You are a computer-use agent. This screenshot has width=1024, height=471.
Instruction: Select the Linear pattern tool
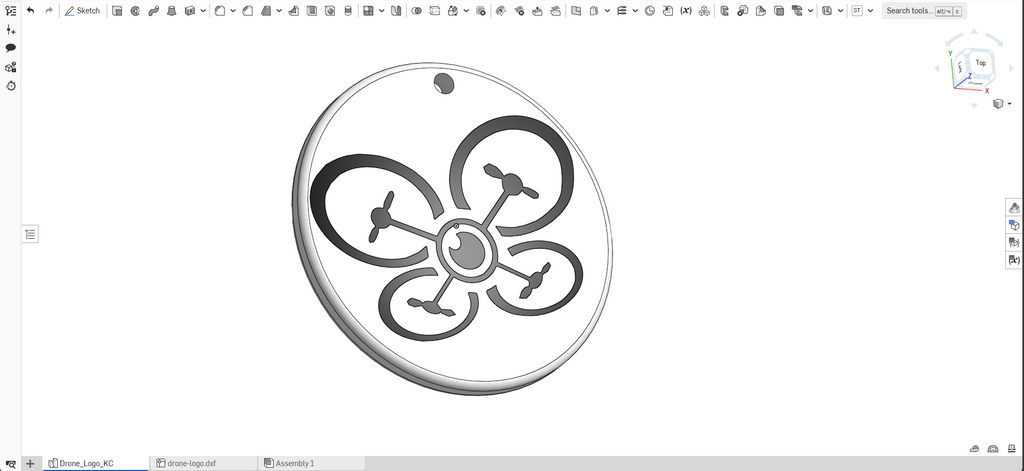pyautogui.click(x=369, y=10)
